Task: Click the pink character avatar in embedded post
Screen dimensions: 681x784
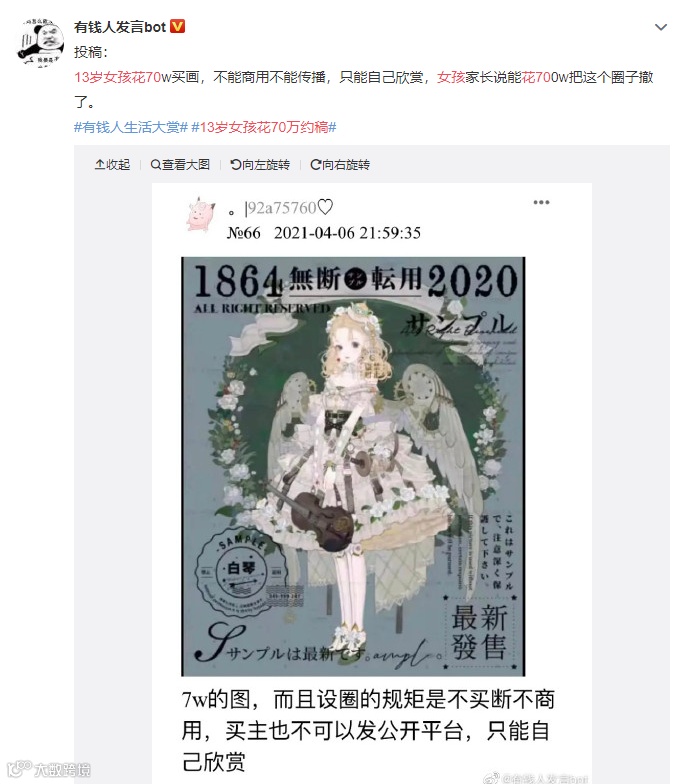Action: 201,214
